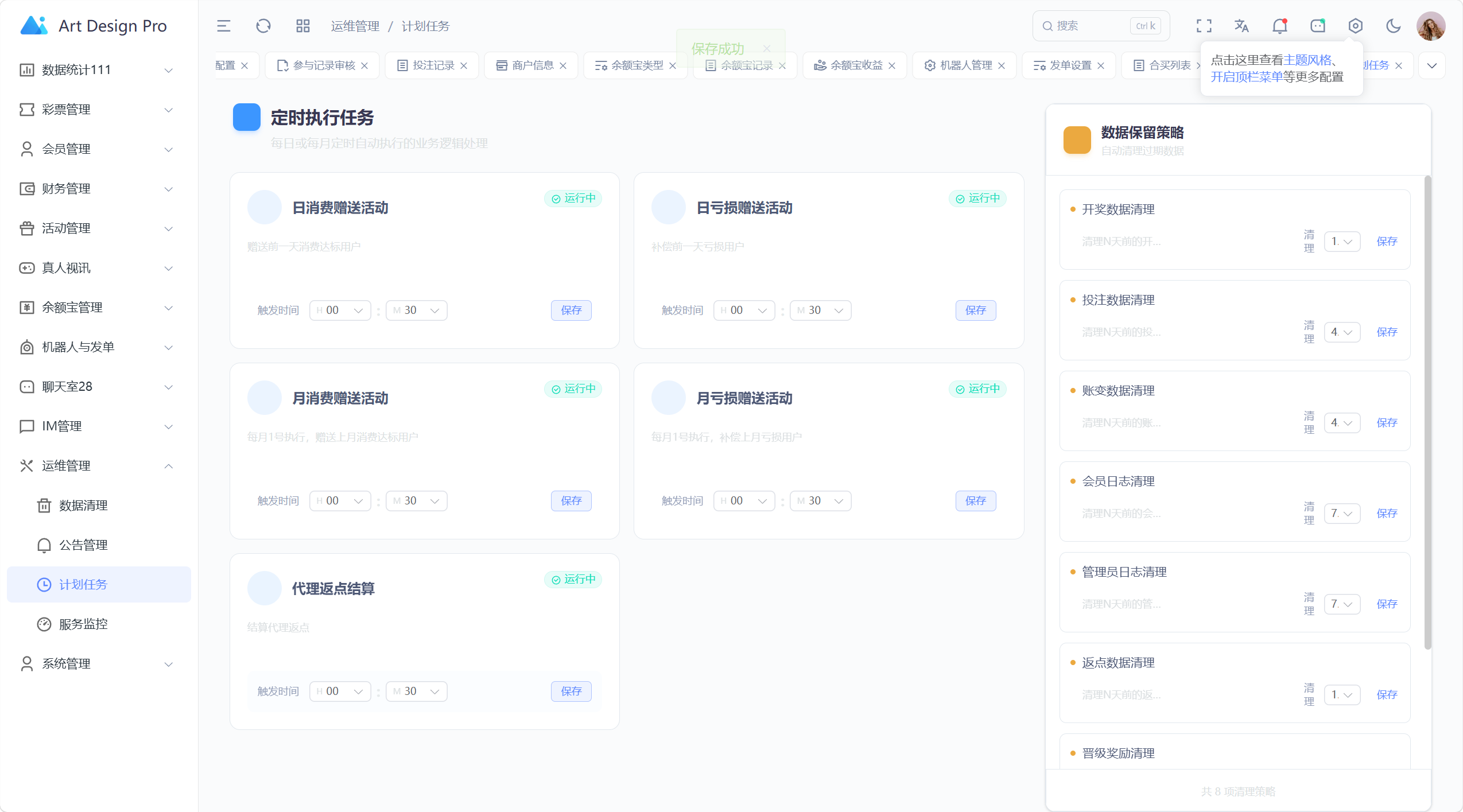Screen dimensions: 1463x812
Task: Open the chat window icon
Action: pos(1318,26)
